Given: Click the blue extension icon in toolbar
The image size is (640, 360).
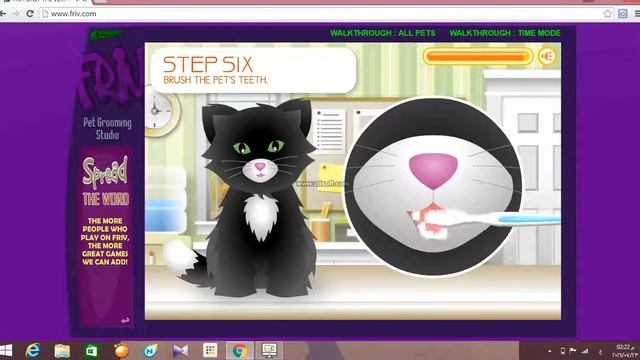Looking at the screenshot, I should (x=622, y=13).
